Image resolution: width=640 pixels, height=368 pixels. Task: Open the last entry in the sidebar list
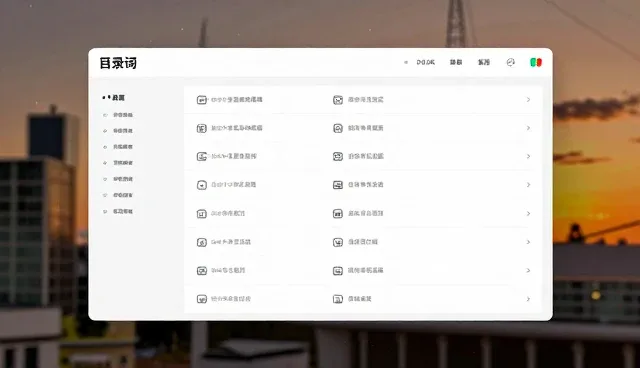click(x=118, y=211)
